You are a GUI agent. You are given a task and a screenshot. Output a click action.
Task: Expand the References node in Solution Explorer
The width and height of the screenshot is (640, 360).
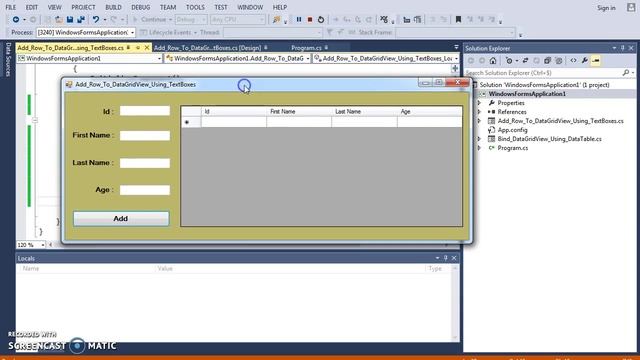(480, 112)
